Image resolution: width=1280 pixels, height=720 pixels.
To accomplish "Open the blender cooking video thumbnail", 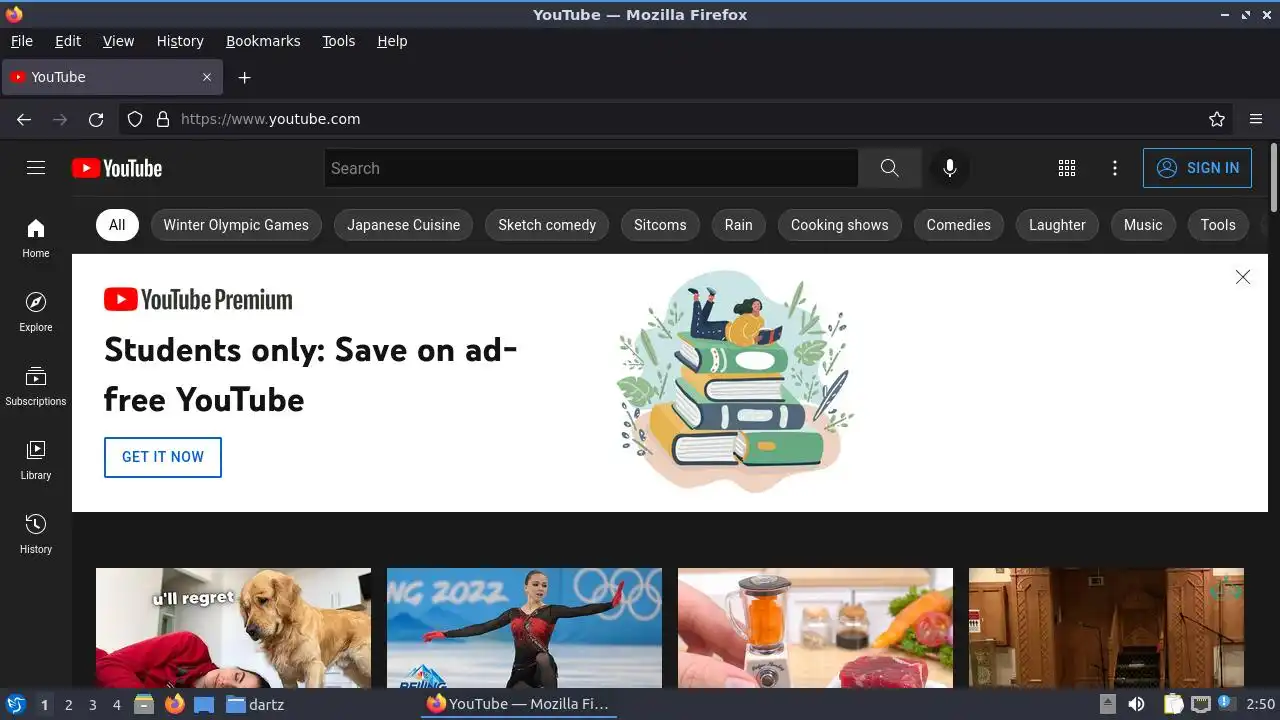I will coord(815,628).
